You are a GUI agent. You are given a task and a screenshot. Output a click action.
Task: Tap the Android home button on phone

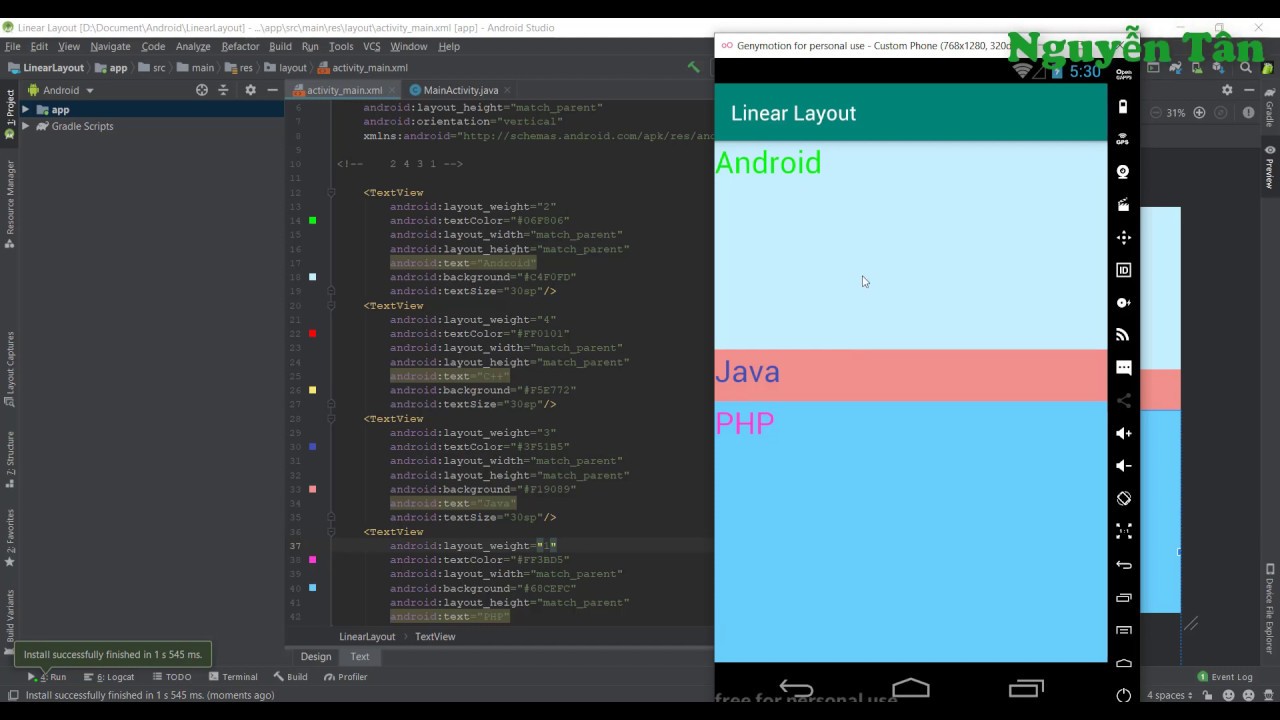pos(910,688)
